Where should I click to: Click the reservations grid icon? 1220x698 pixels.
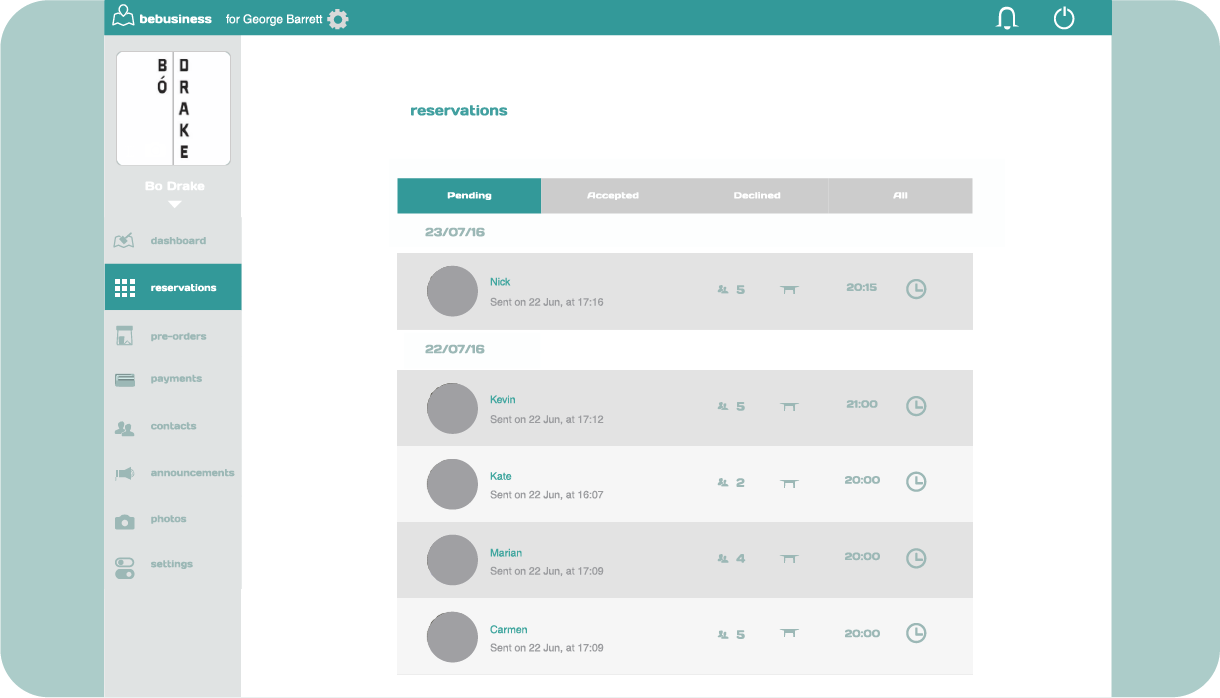pos(125,288)
